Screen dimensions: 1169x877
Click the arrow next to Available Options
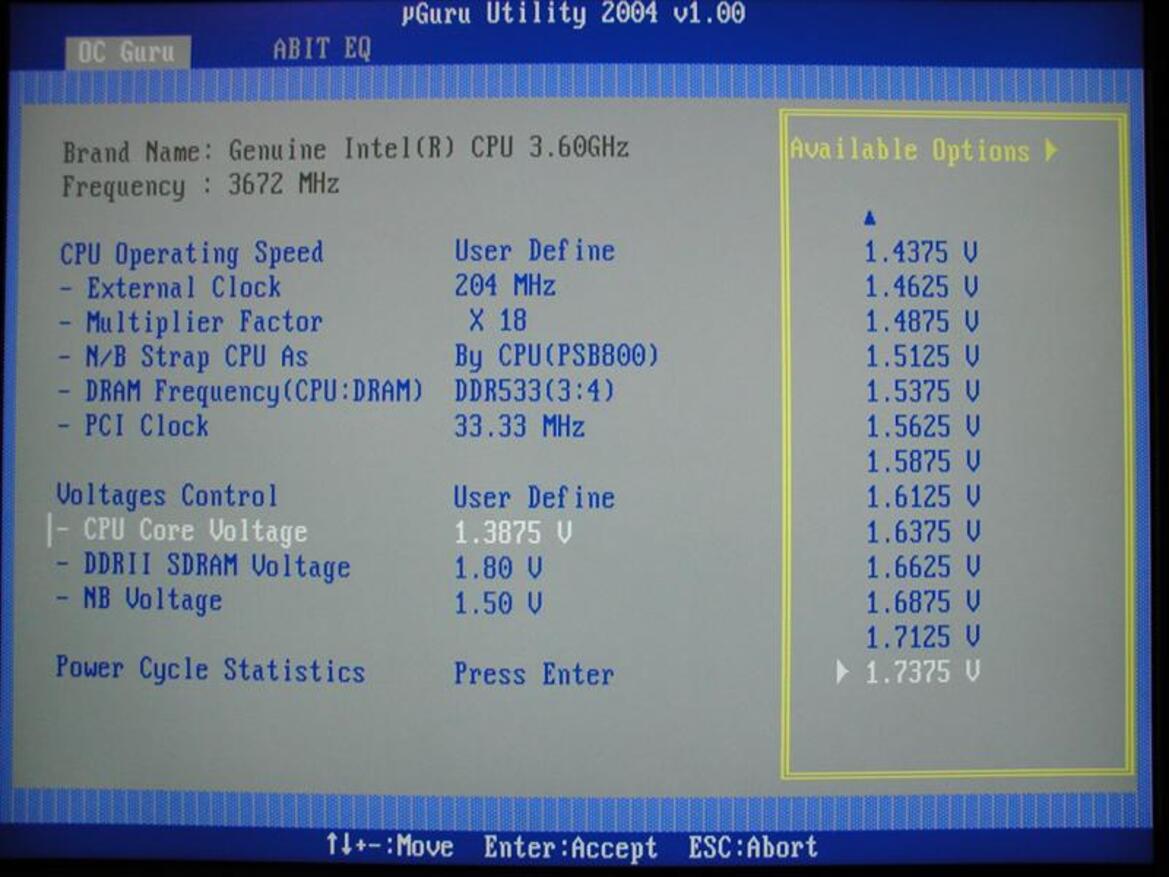(1051, 150)
